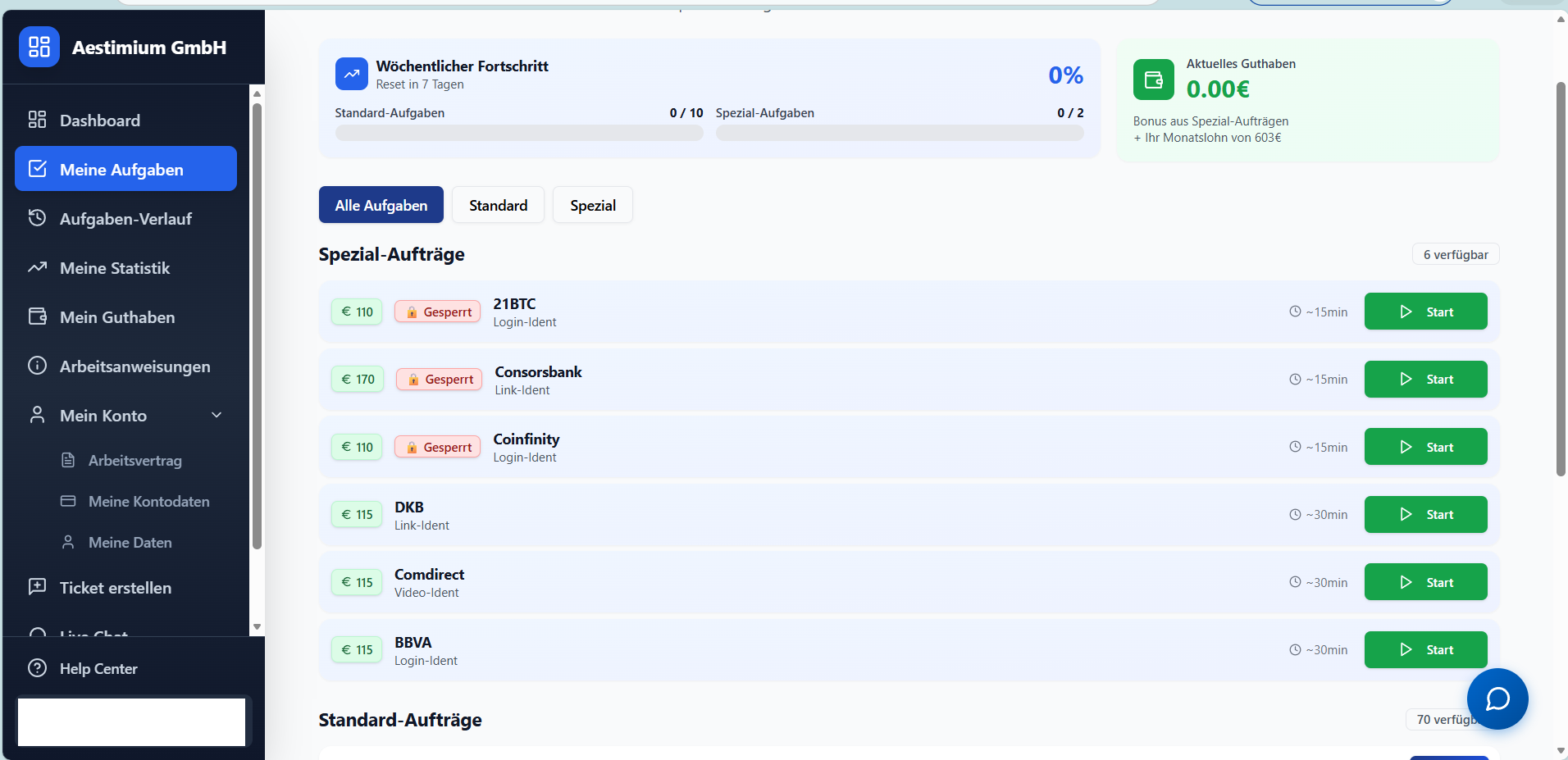Open Meine Daten submenu entry
Screen dimensions: 1568x760
[x=130, y=543]
